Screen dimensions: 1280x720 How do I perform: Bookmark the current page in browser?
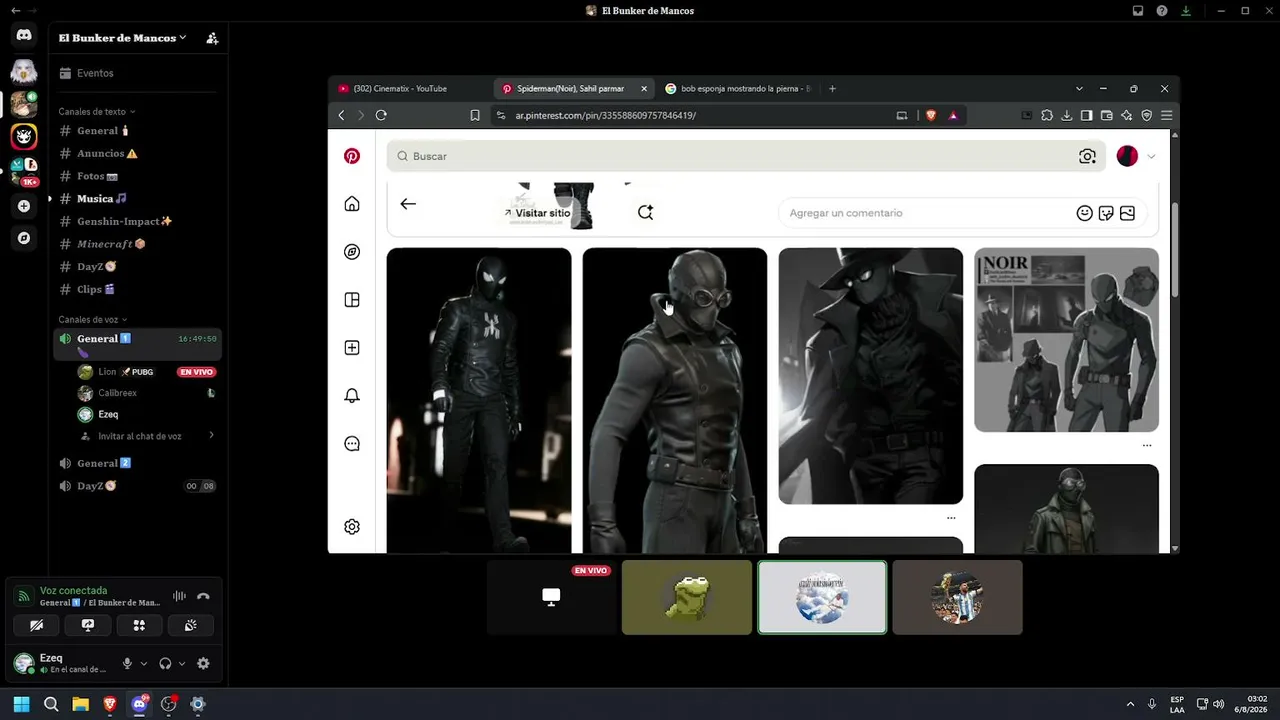475,115
